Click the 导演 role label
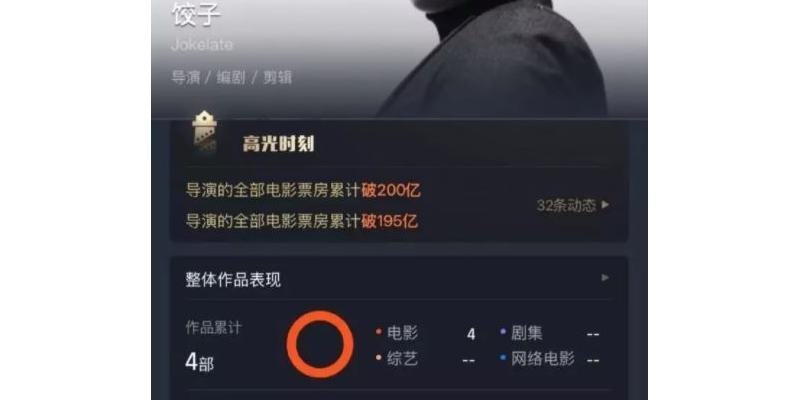Screen dimensions: 800x400 185,78
